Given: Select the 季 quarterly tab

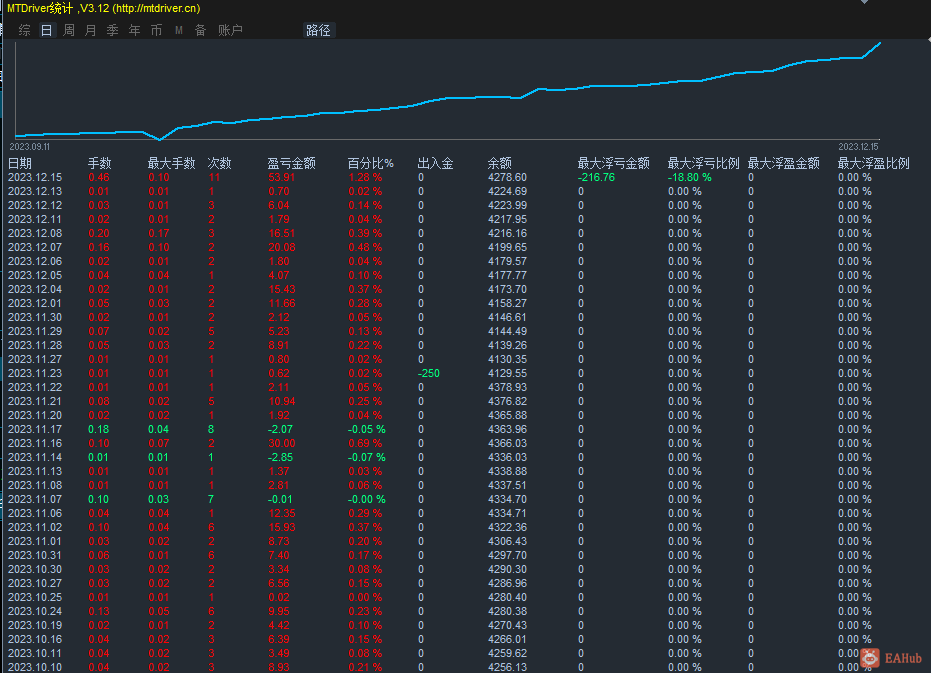Looking at the screenshot, I should pyautogui.click(x=112, y=30).
